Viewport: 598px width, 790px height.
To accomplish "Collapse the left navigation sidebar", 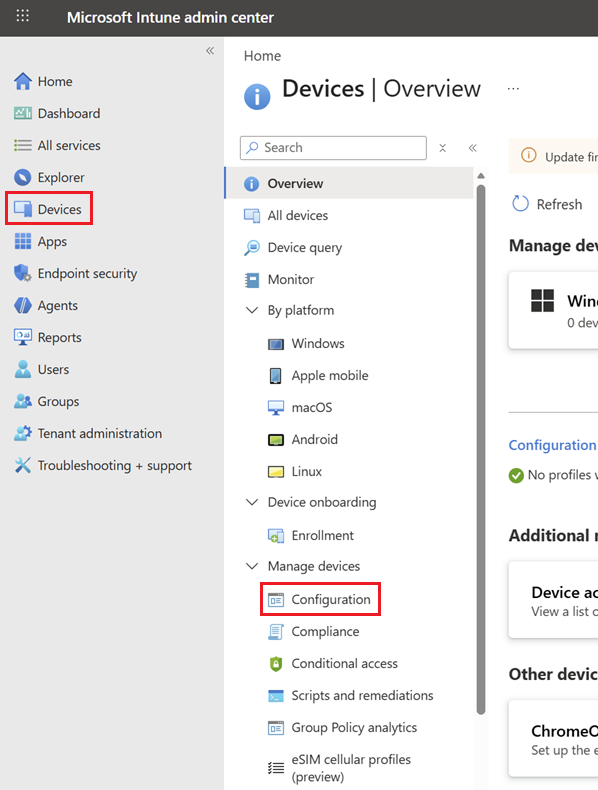I will click(210, 50).
